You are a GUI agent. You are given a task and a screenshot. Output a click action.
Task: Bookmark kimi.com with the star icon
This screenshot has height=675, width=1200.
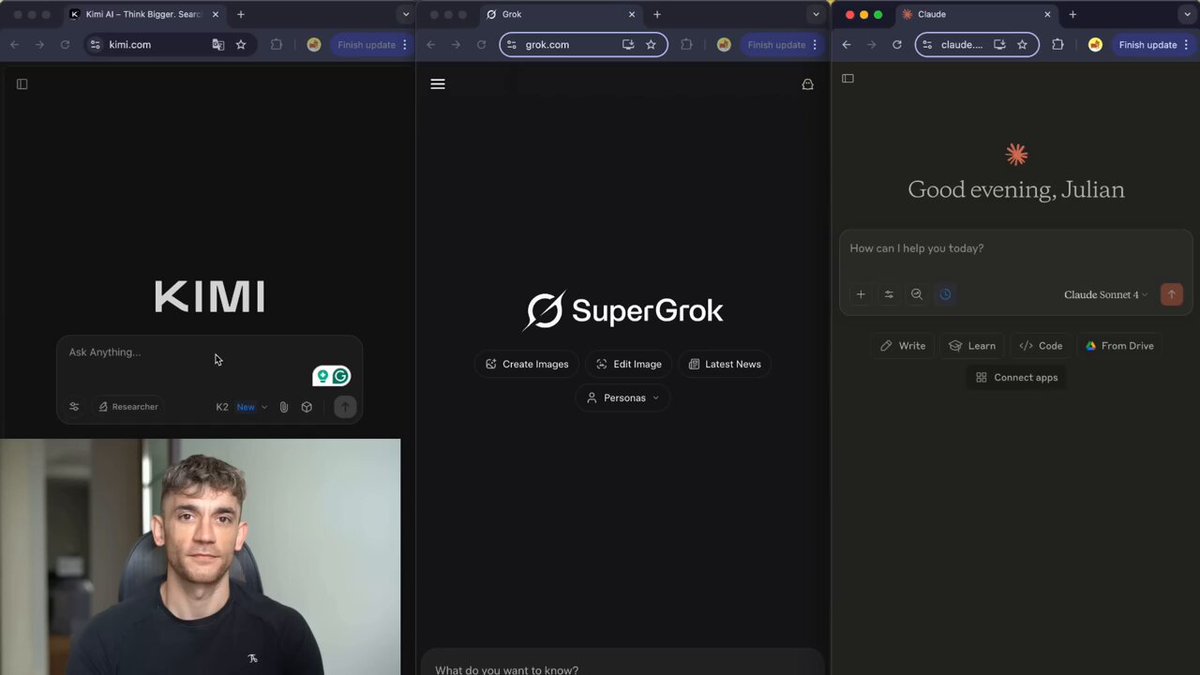(241, 45)
